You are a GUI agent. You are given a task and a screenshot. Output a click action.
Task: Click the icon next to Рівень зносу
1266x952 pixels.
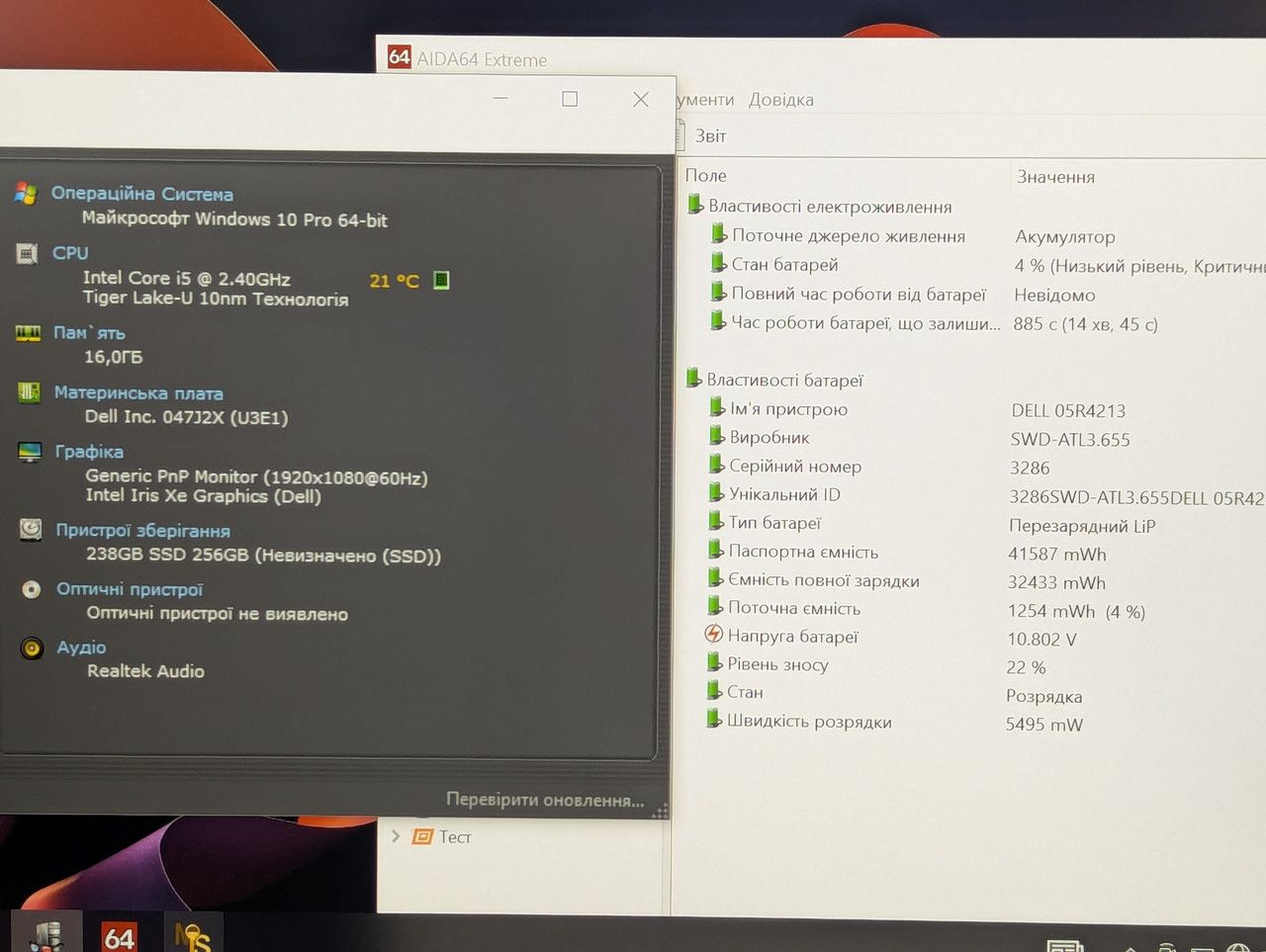click(x=714, y=662)
